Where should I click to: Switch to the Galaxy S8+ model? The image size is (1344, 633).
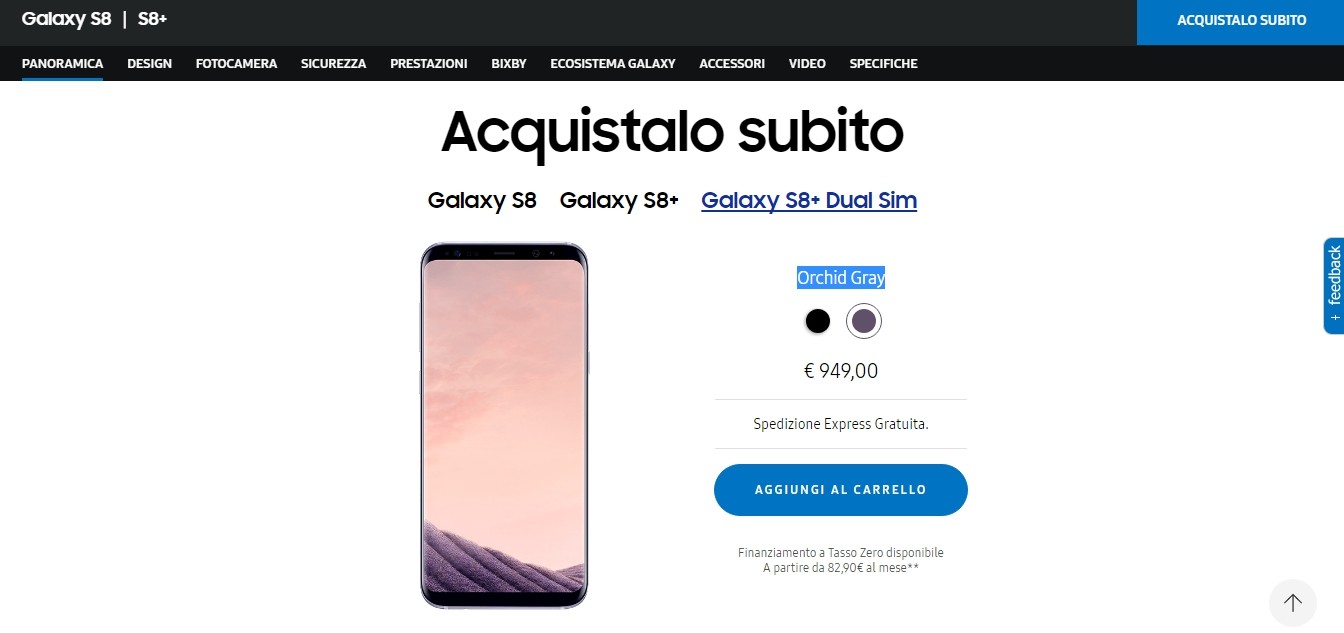click(619, 200)
